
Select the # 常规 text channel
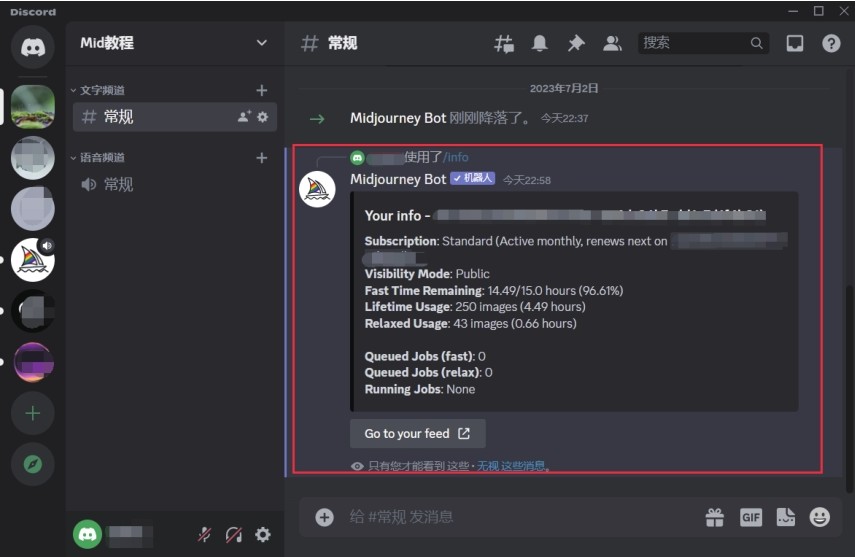coord(174,117)
